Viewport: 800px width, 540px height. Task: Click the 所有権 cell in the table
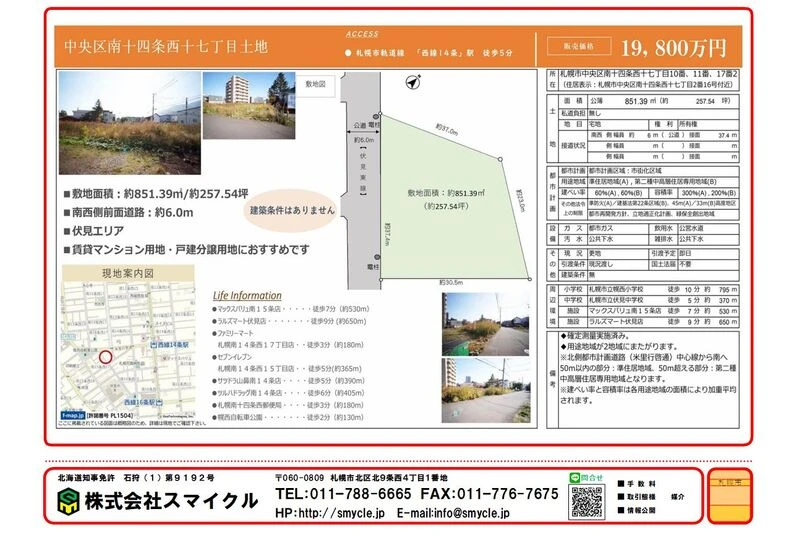tap(708, 124)
